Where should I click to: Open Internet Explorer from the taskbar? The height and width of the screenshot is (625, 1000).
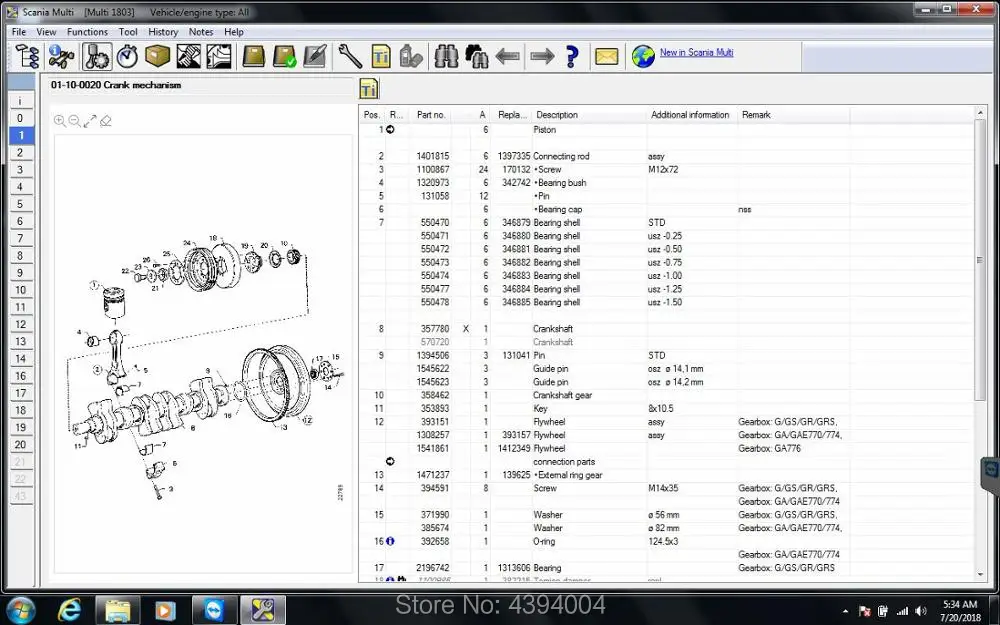tap(69, 610)
